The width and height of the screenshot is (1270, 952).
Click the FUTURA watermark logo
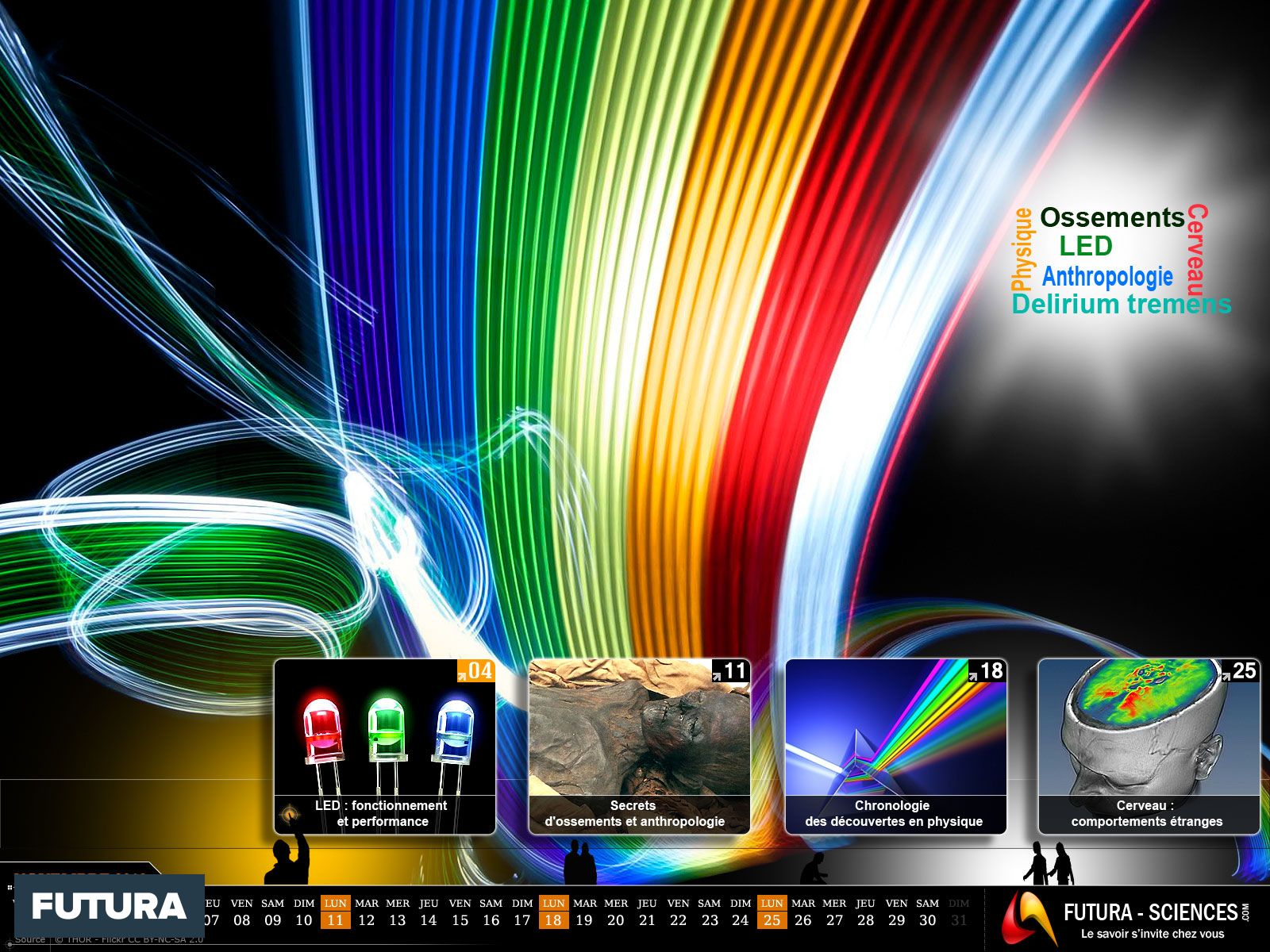(110, 906)
